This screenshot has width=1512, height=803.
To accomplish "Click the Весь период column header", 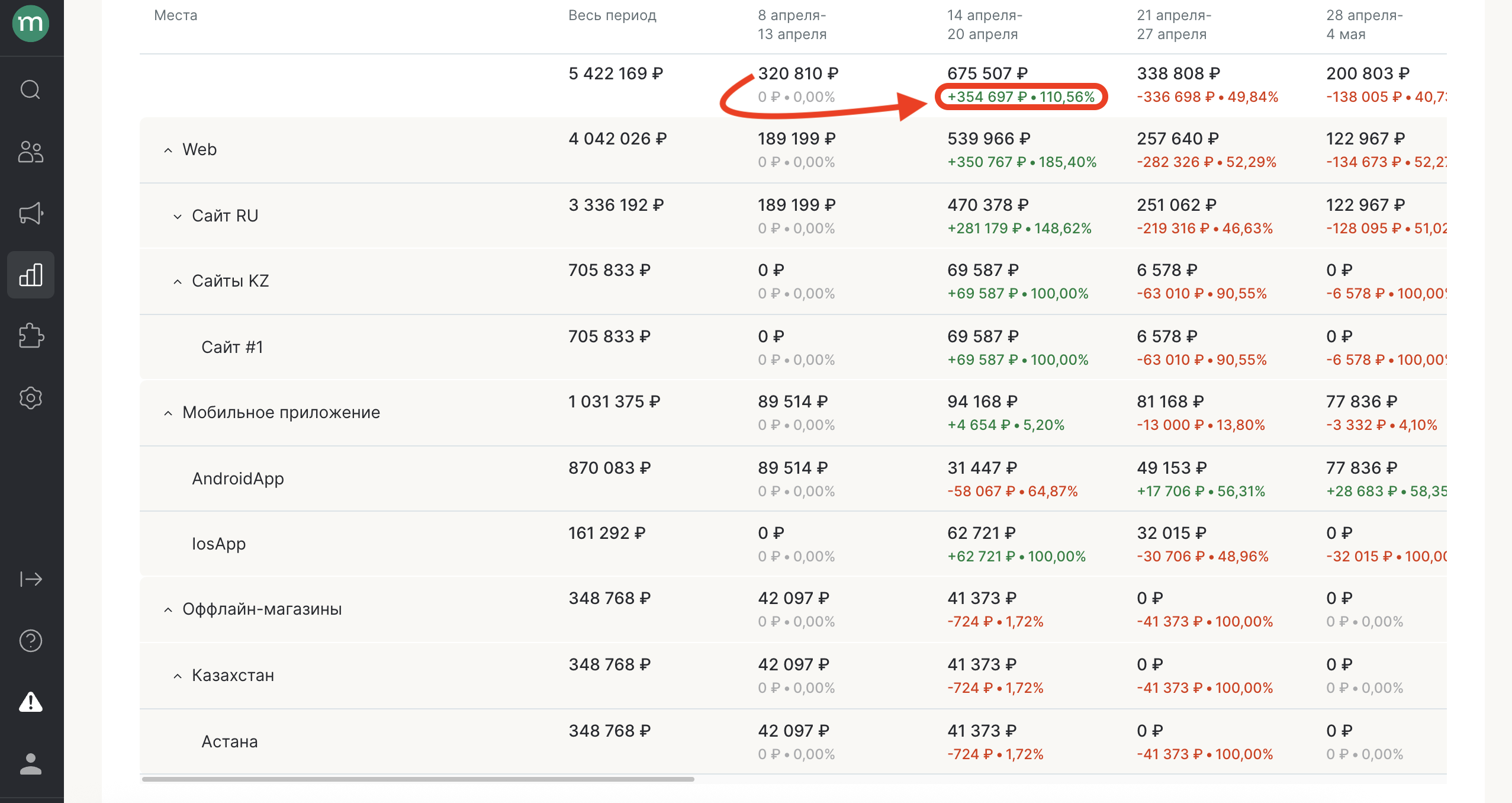I will click(x=612, y=15).
